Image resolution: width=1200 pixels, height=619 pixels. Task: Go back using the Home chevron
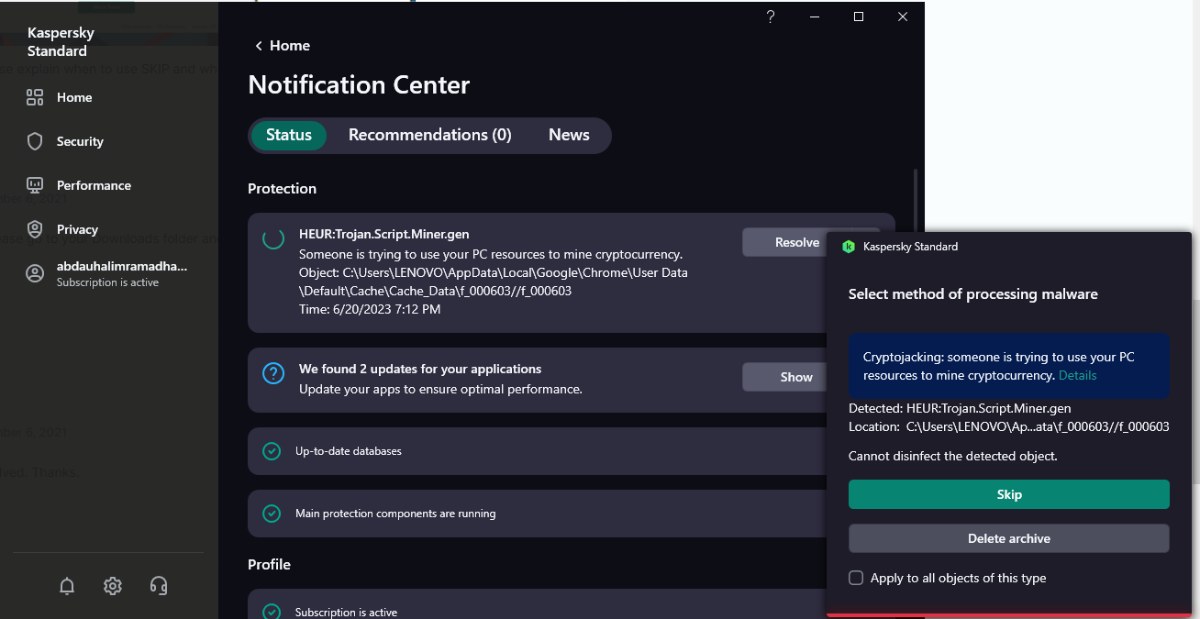(x=259, y=46)
